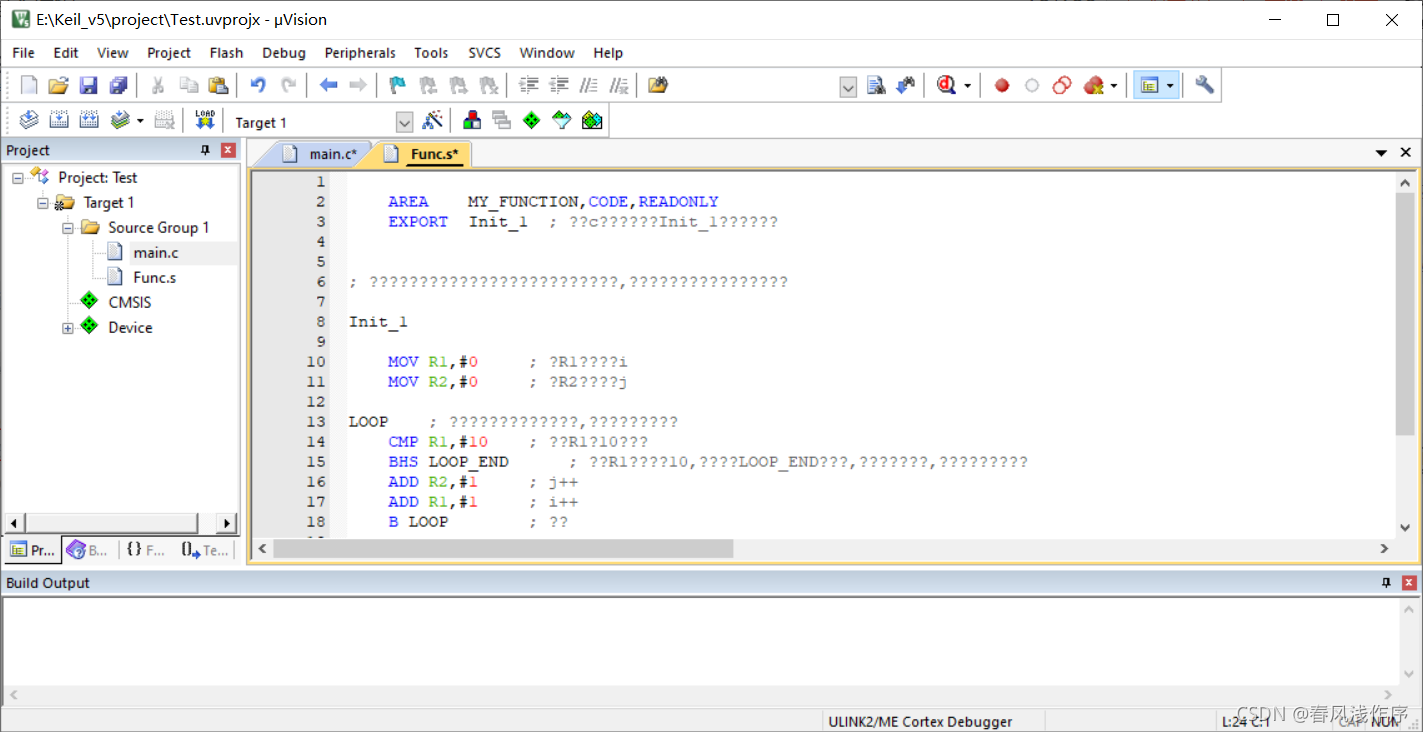The width and height of the screenshot is (1423, 732).
Task: Switch to the main.c* tab
Action: [x=320, y=154]
